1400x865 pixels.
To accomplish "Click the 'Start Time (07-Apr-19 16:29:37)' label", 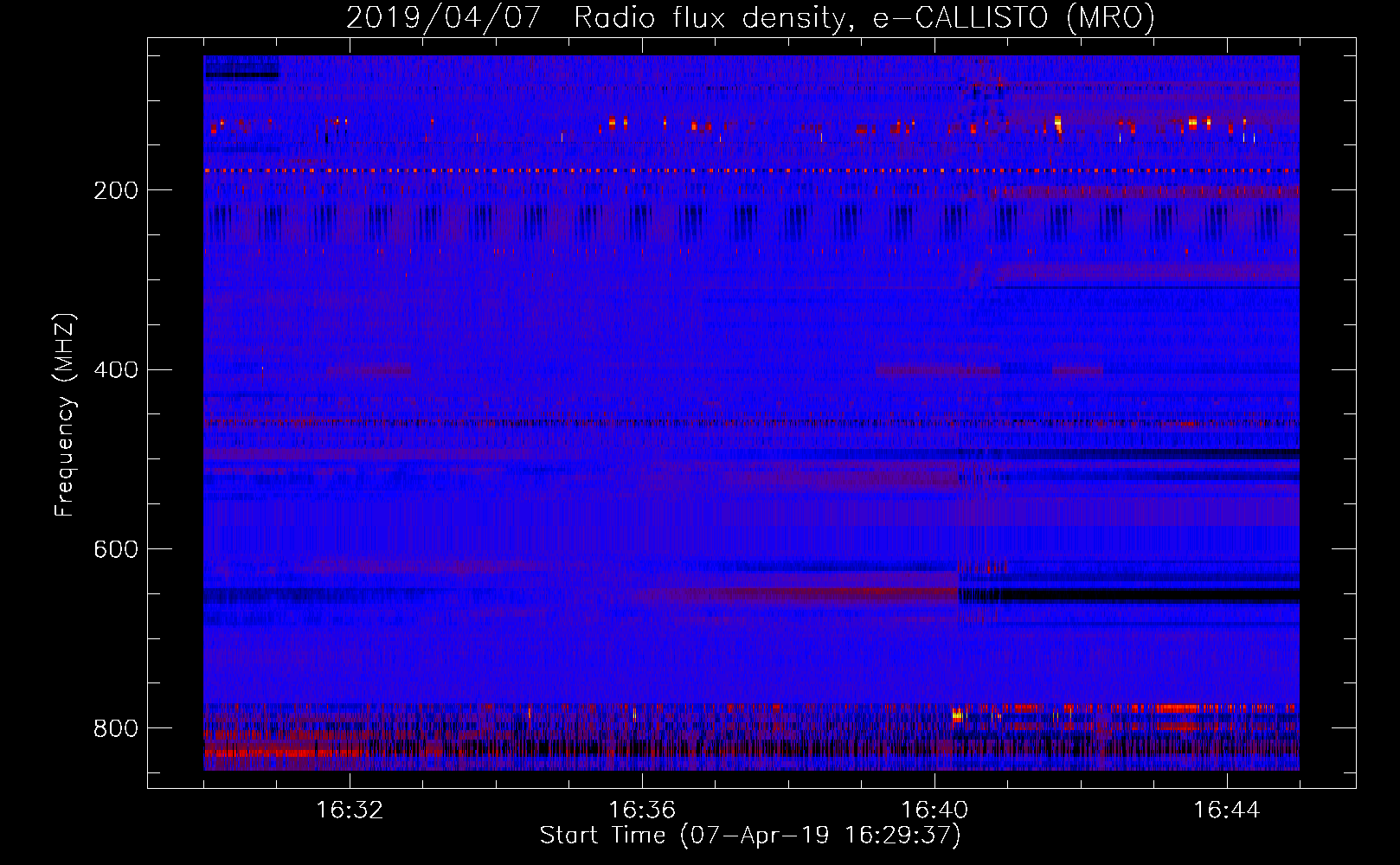I will (x=750, y=836).
